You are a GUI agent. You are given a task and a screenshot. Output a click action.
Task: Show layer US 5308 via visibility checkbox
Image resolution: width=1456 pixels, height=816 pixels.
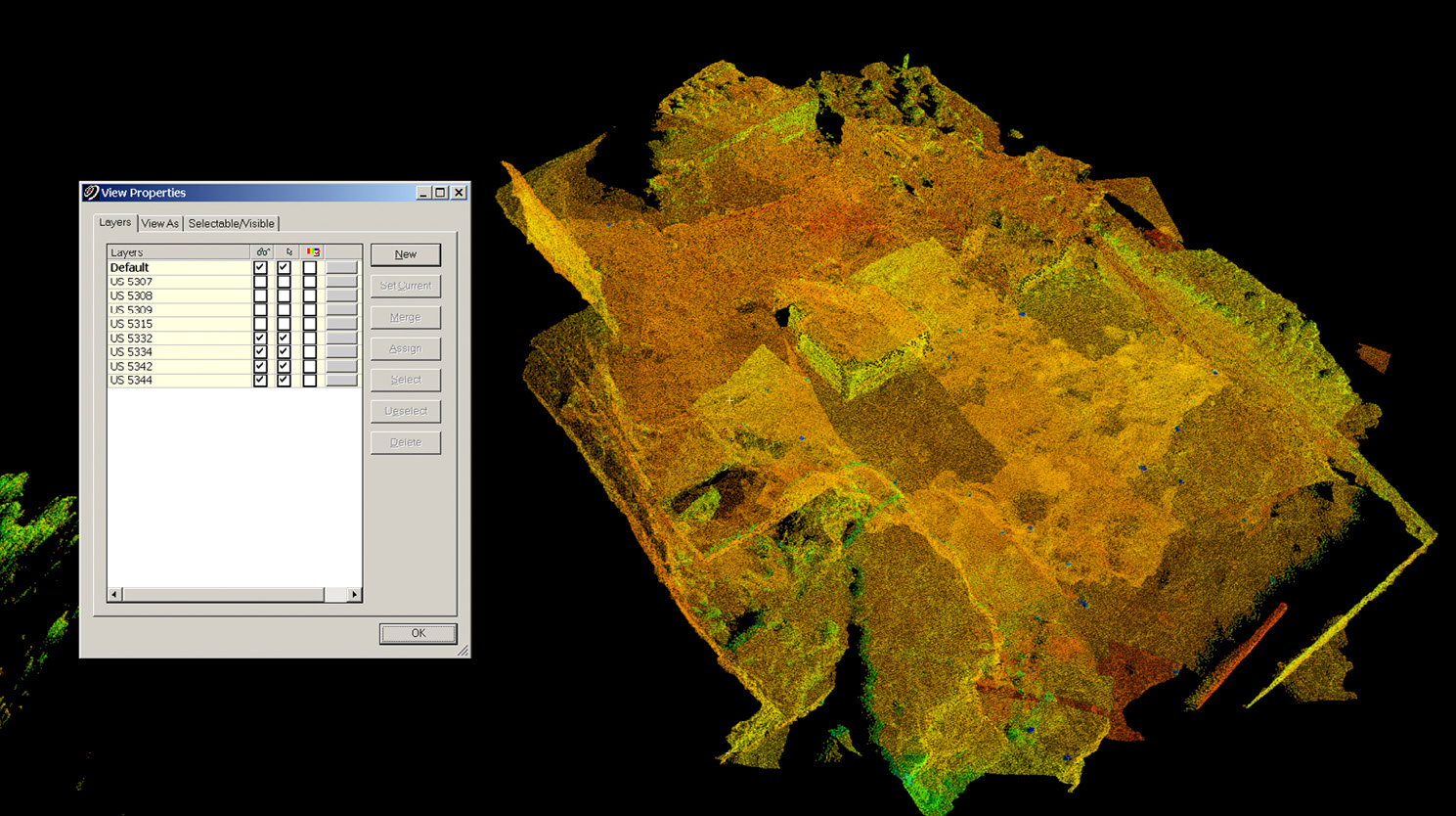[x=260, y=295]
